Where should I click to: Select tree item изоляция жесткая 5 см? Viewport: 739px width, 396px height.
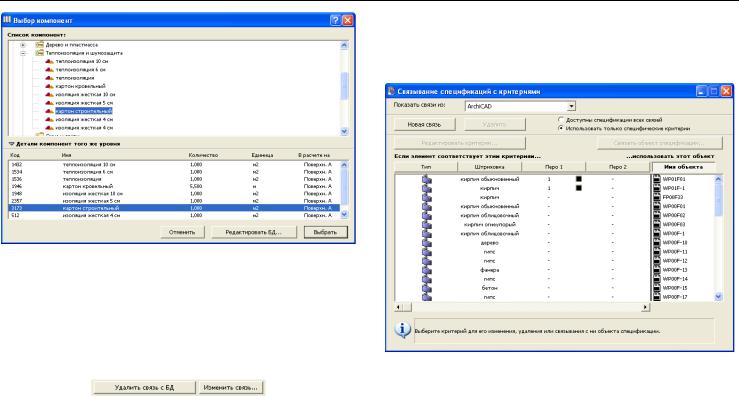point(84,103)
